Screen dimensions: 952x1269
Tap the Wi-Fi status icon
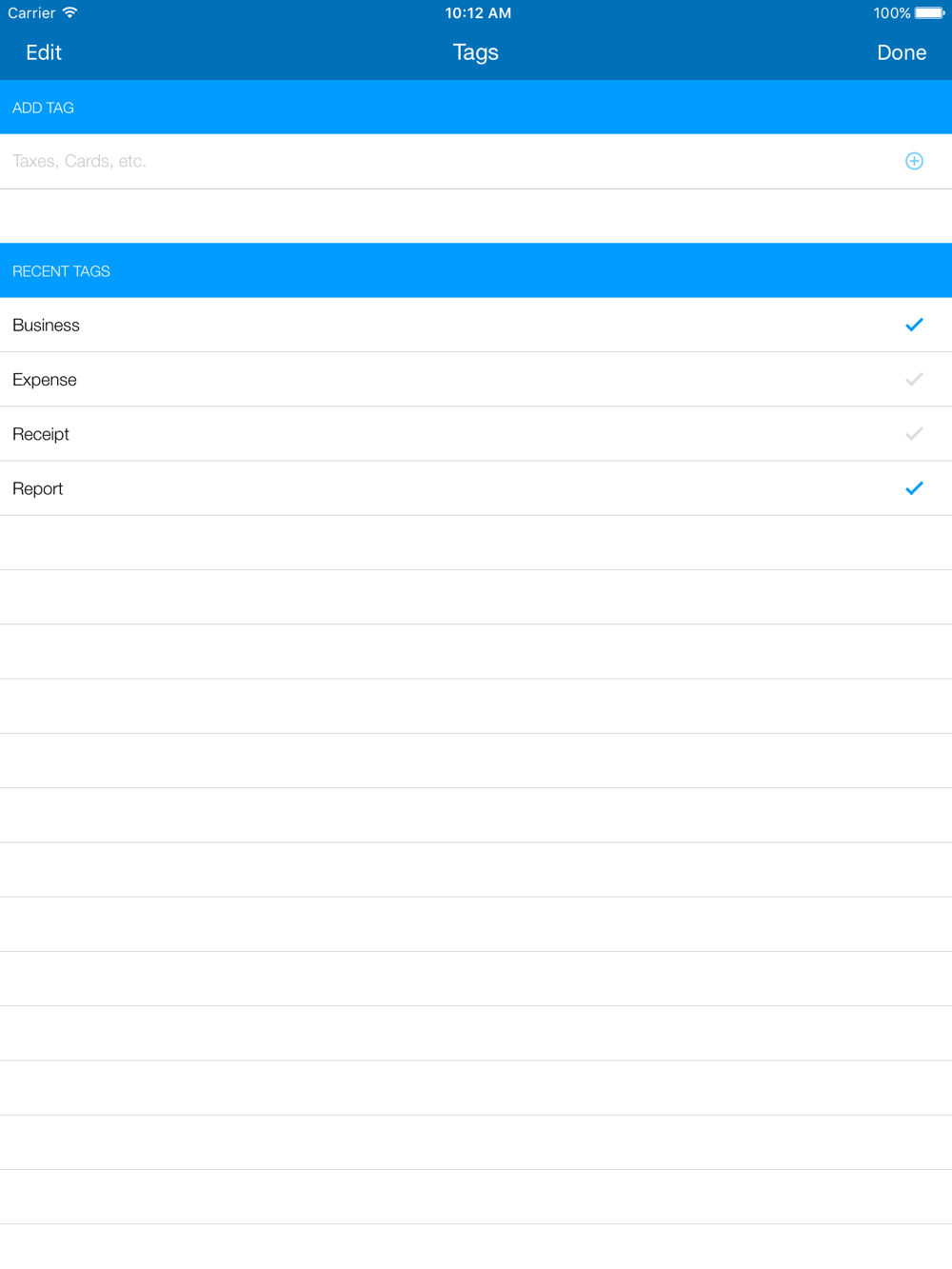[69, 12]
